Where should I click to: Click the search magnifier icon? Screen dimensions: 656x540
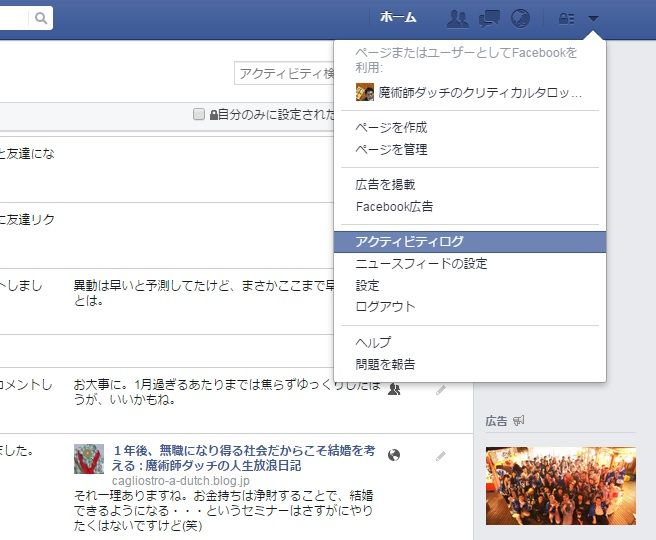(41, 18)
